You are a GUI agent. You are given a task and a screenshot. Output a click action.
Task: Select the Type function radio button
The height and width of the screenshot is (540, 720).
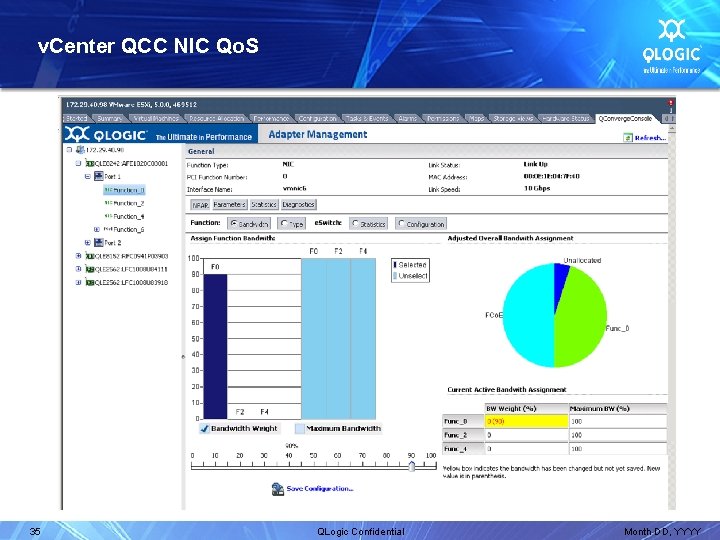pyautogui.click(x=284, y=224)
